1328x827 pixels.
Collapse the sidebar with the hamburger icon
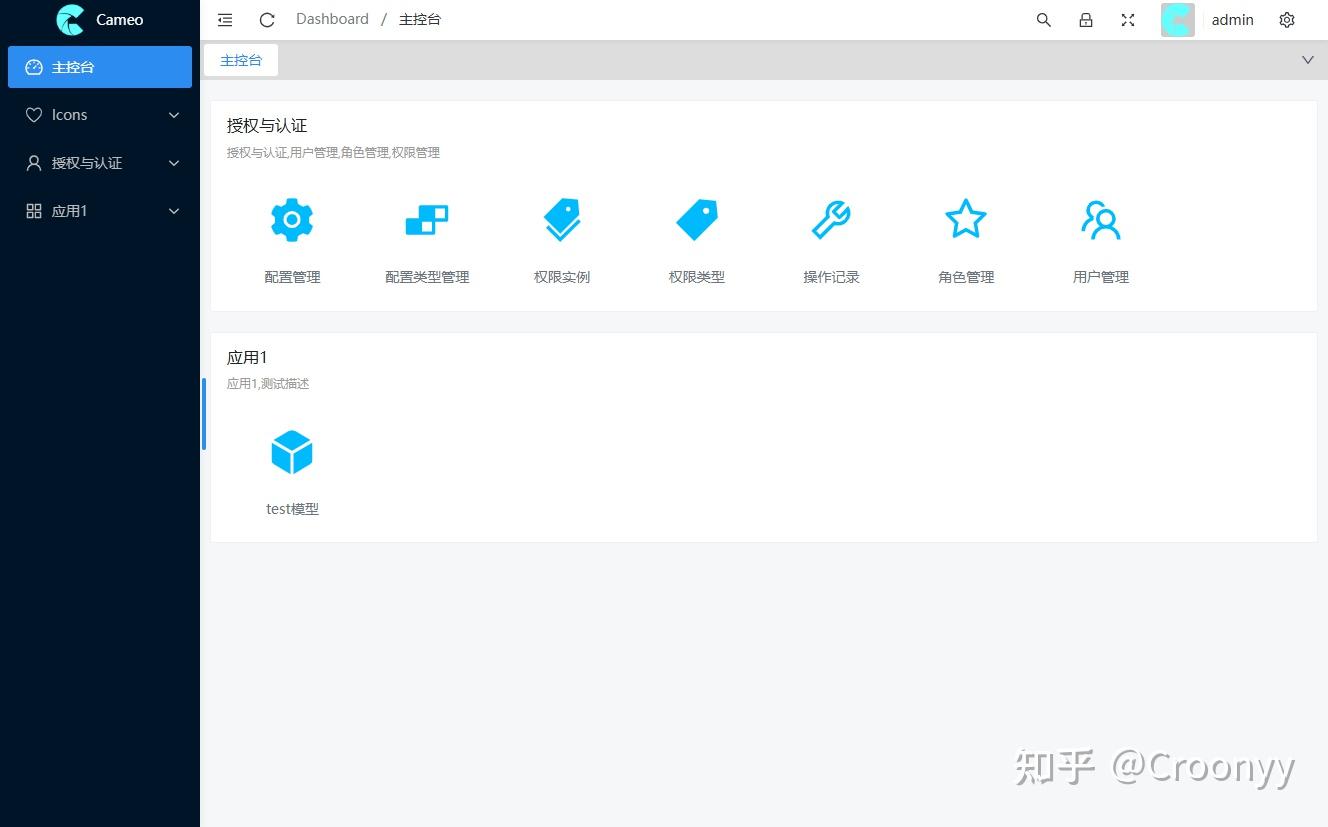coord(224,19)
